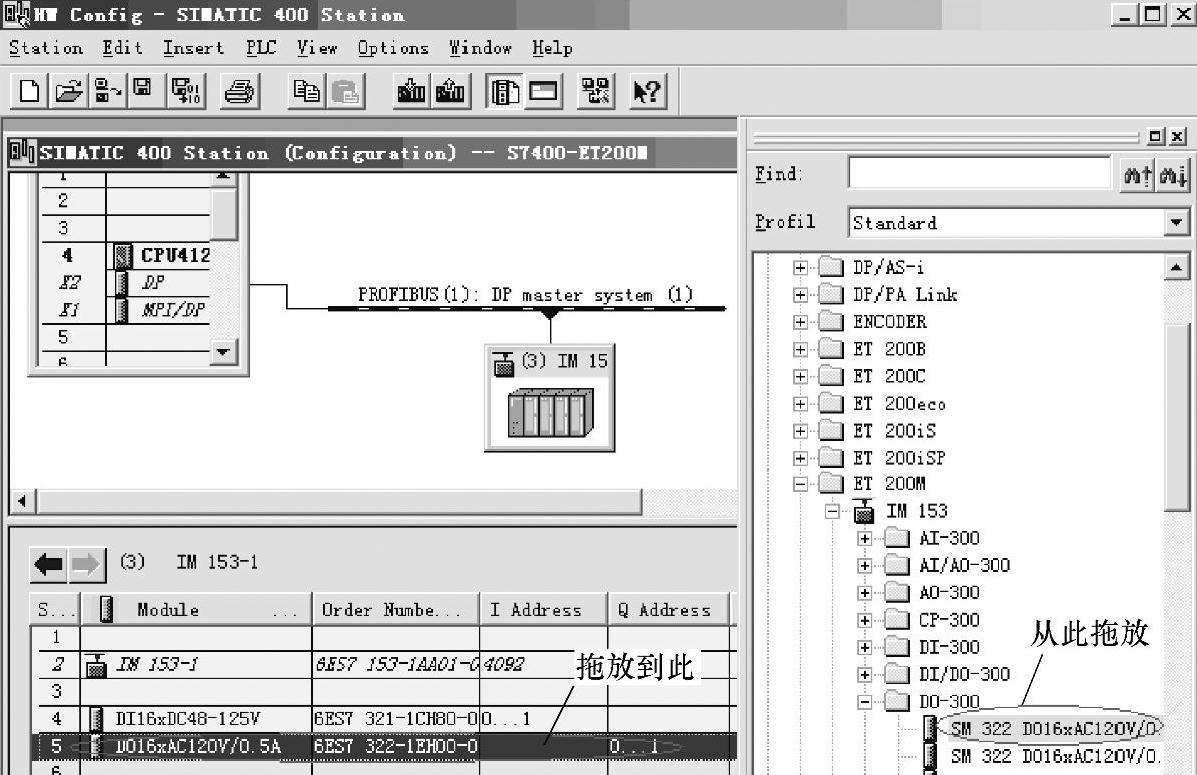The image size is (1197, 775).
Task: Open the View menu
Action: tap(317, 48)
